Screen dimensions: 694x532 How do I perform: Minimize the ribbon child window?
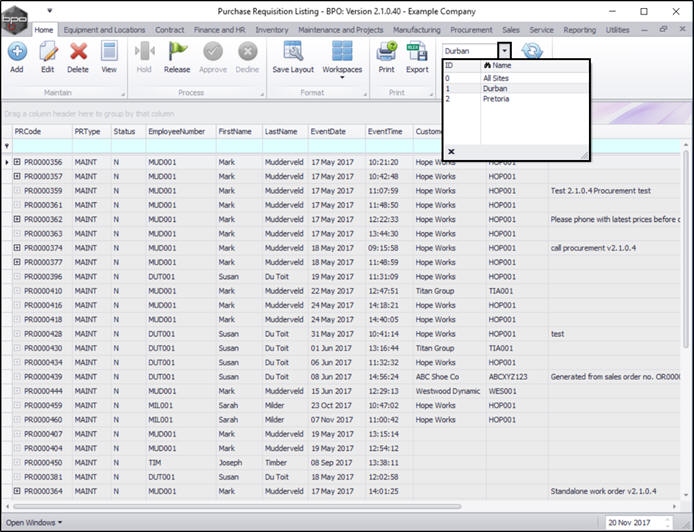[644, 30]
